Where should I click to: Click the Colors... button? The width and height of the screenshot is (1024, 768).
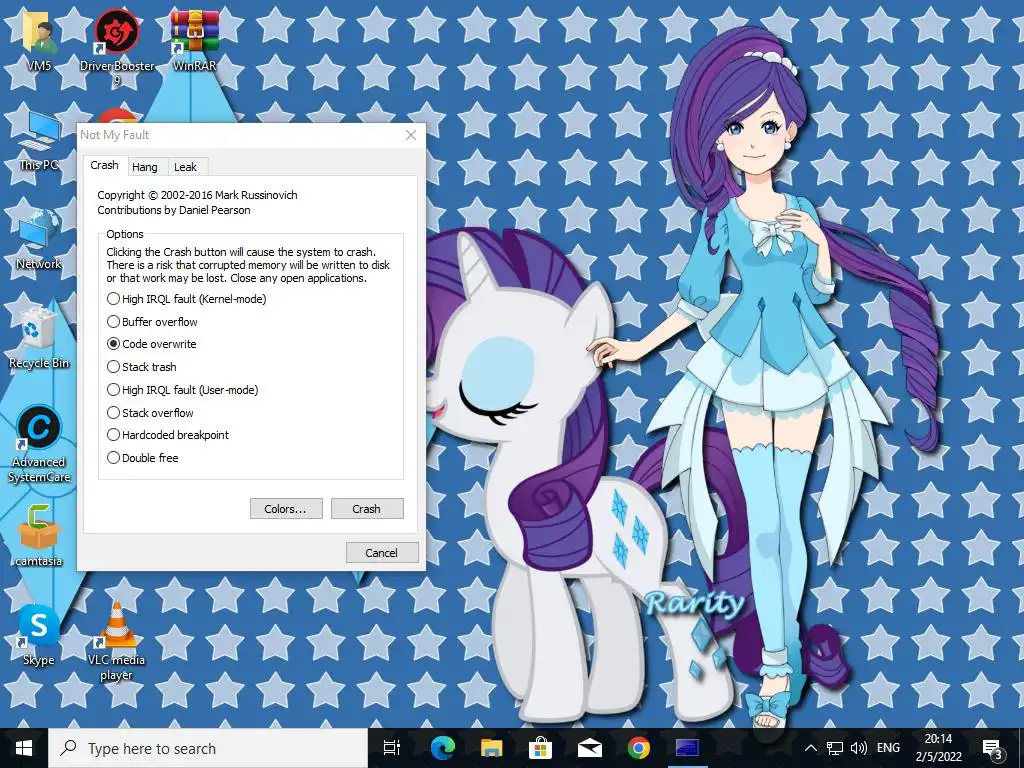point(285,509)
